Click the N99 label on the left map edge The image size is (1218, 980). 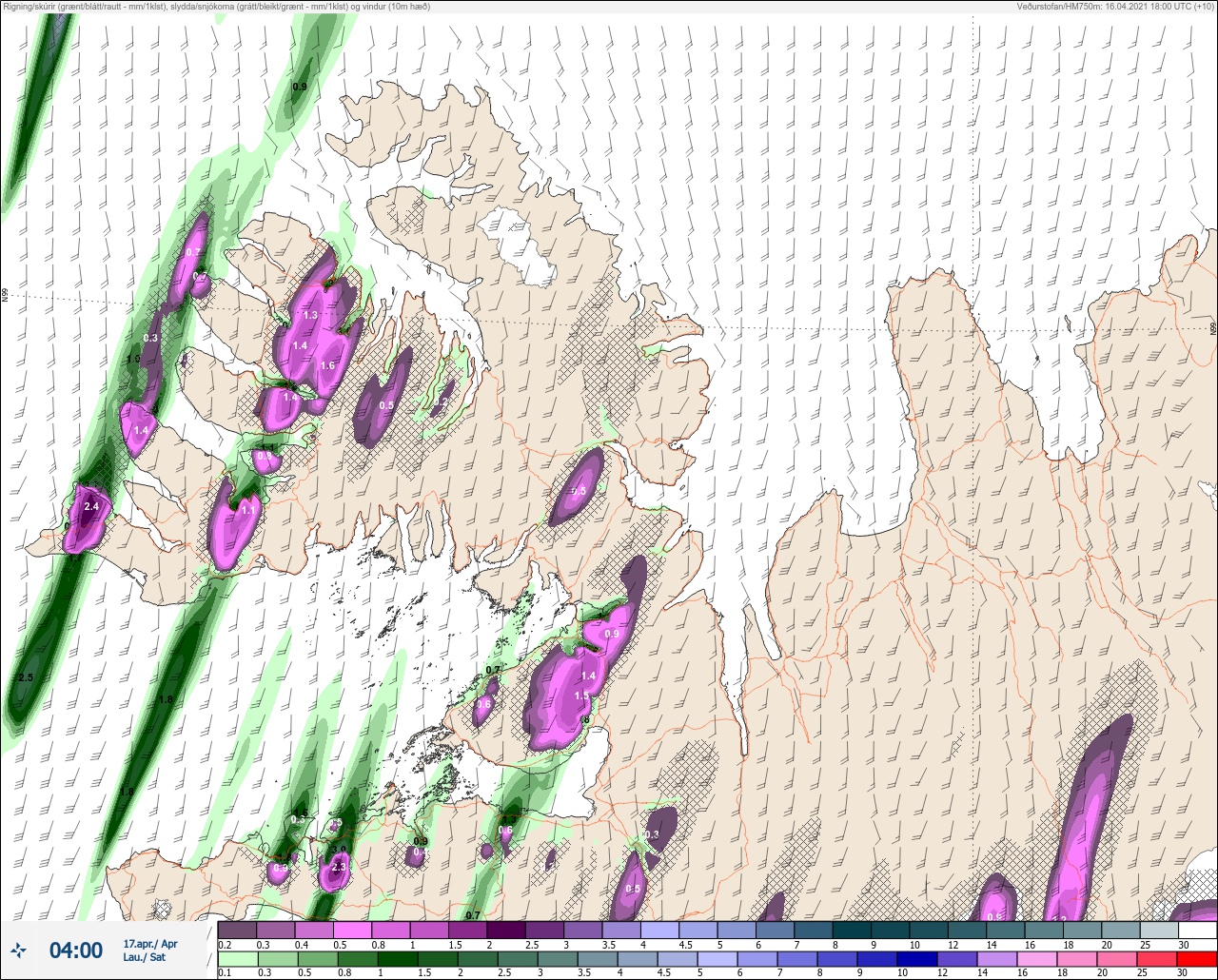tap(5, 296)
